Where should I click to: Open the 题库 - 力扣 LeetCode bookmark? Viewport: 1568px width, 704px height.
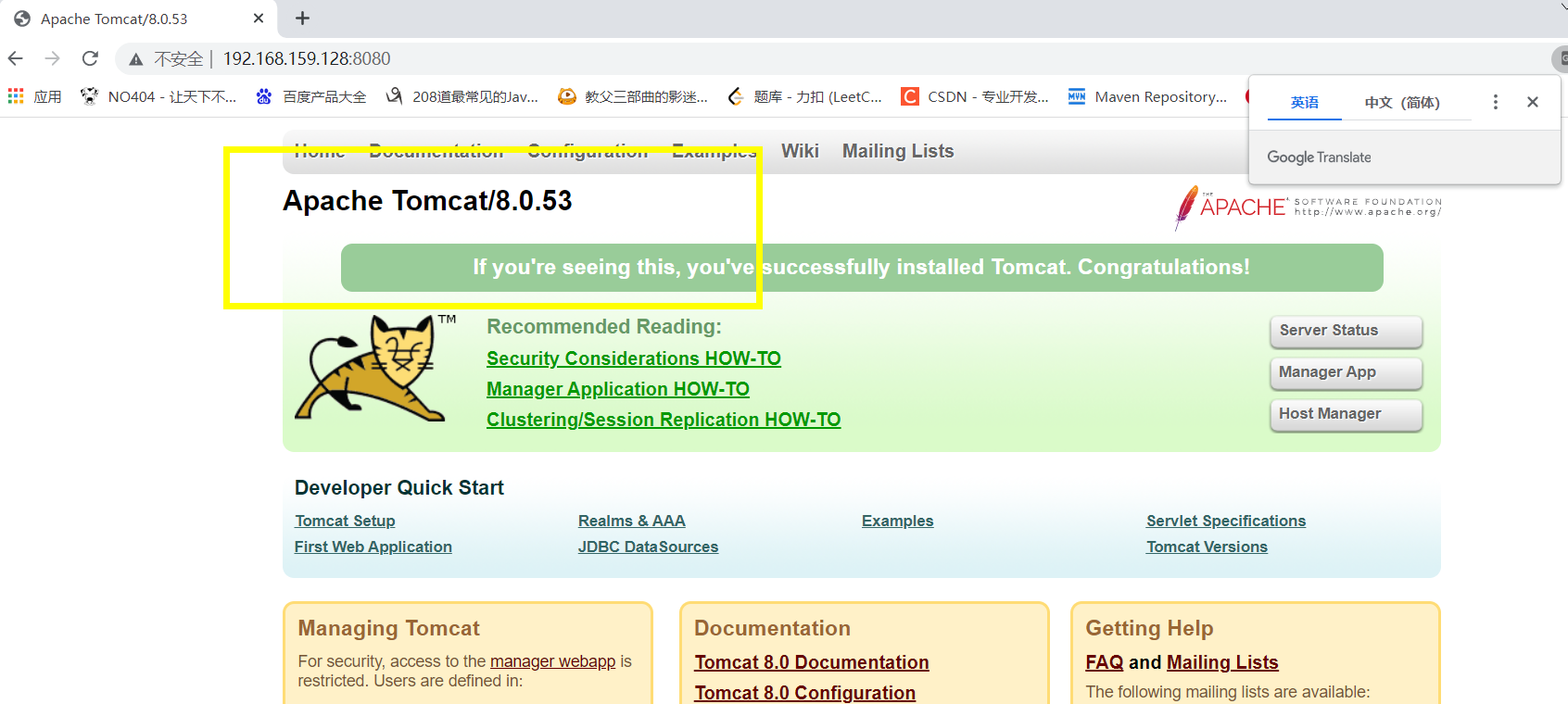click(x=804, y=96)
